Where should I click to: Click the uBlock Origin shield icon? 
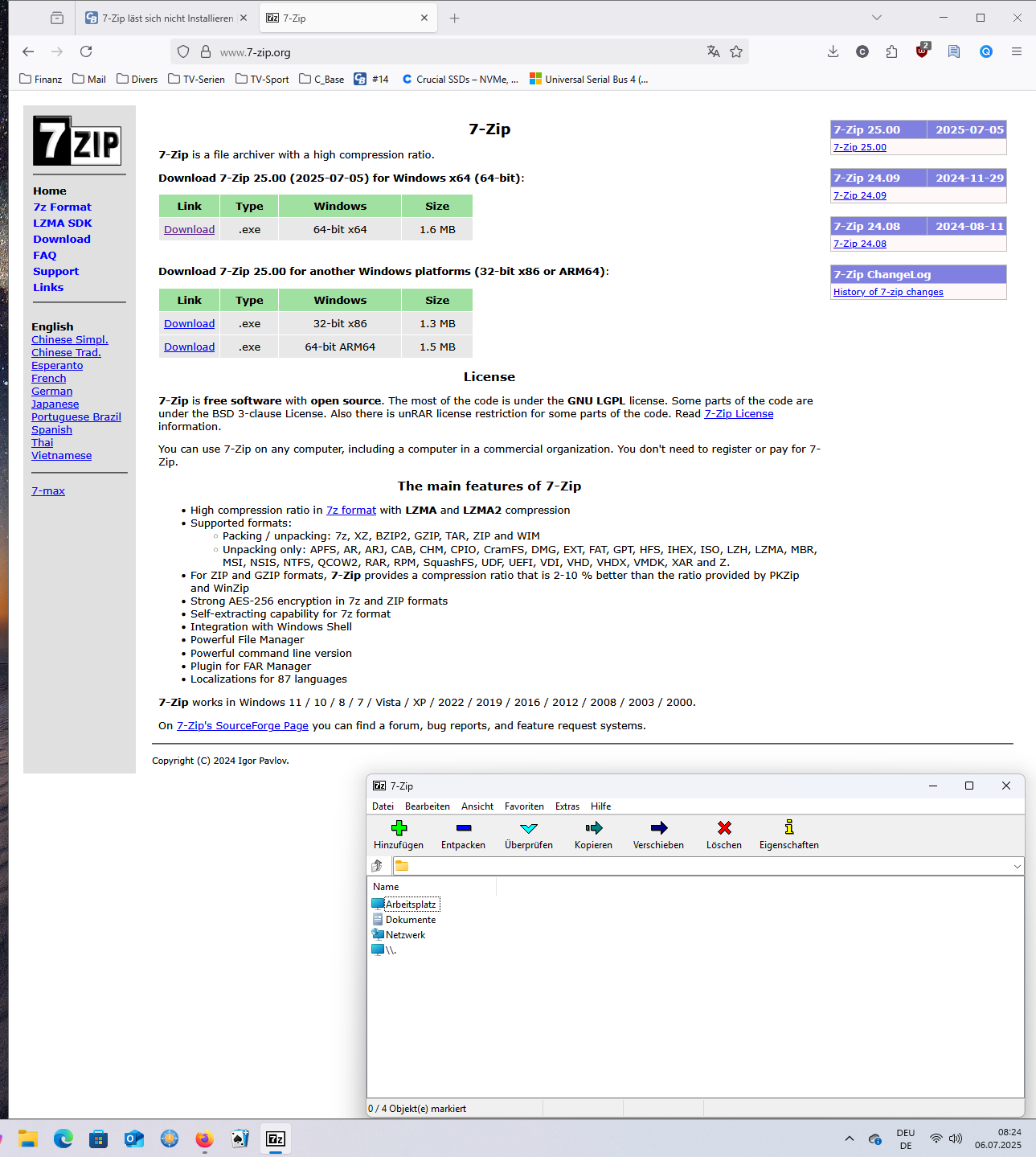922,51
